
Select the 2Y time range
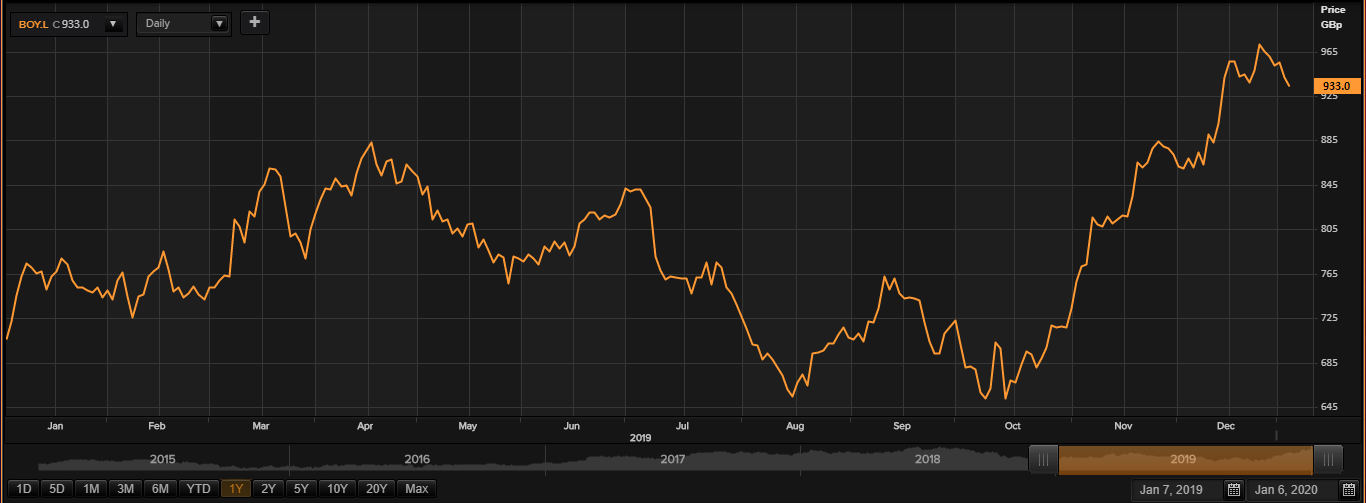tap(268, 489)
